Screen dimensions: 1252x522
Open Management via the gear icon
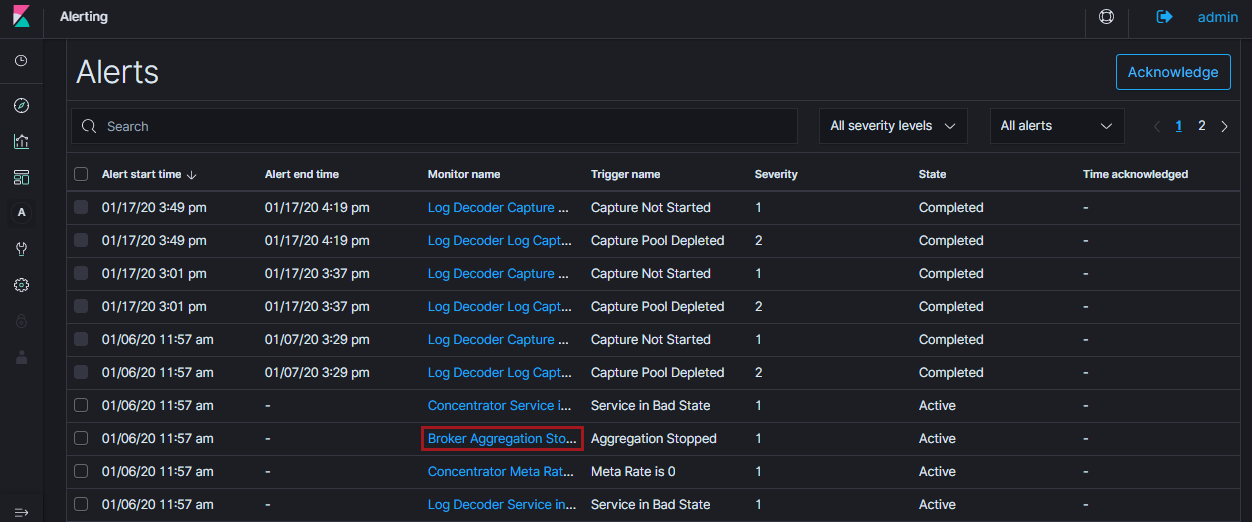tap(21, 285)
